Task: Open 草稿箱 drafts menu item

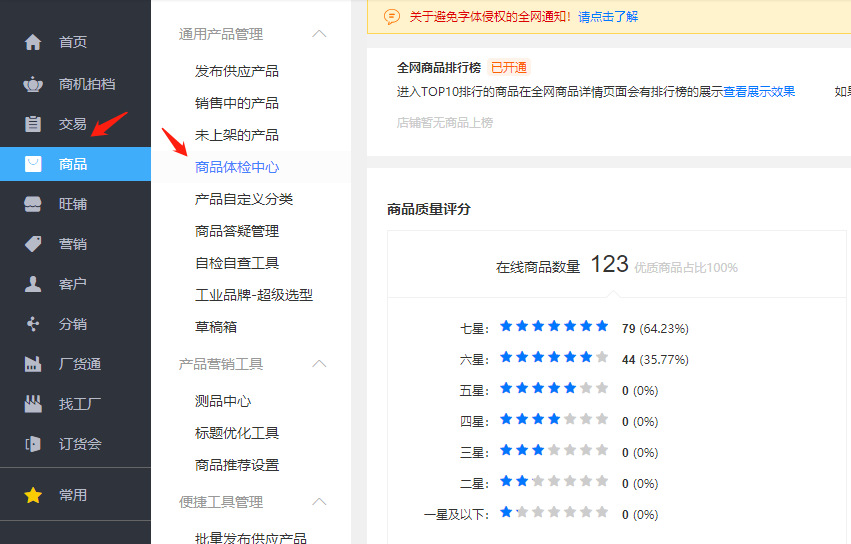Action: tap(216, 327)
